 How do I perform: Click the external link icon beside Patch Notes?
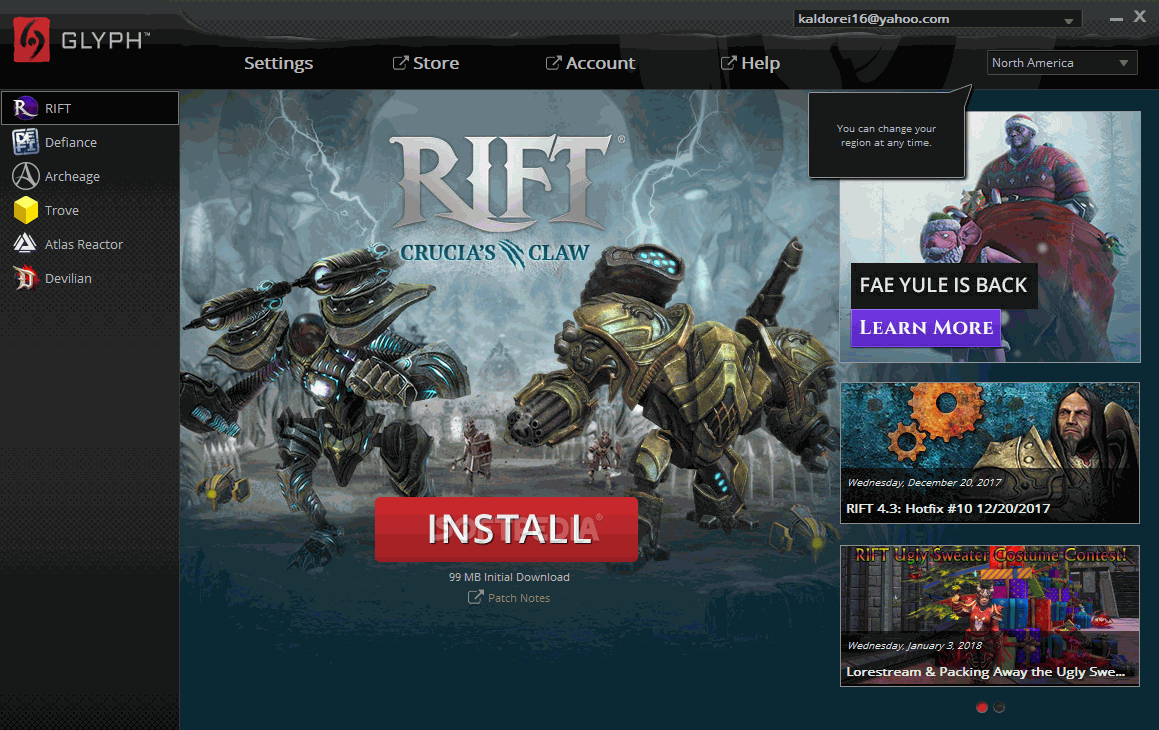point(475,597)
